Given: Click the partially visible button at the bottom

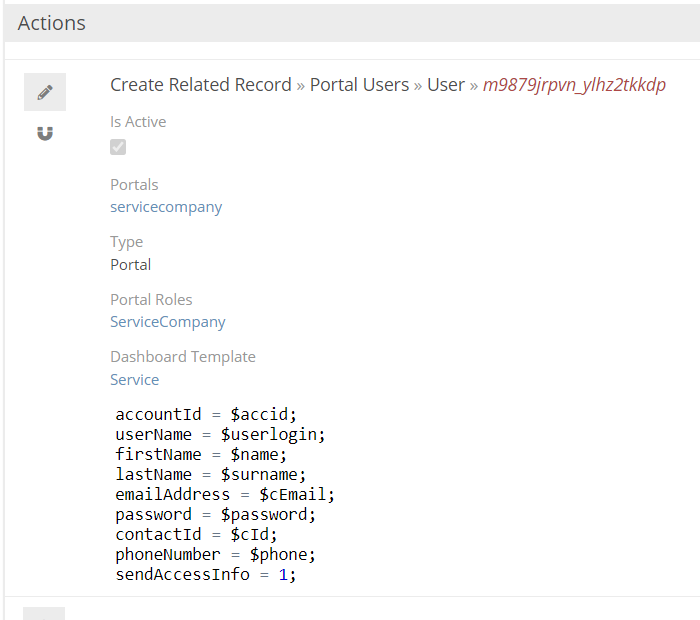Looking at the screenshot, I should pyautogui.click(x=45, y=613).
